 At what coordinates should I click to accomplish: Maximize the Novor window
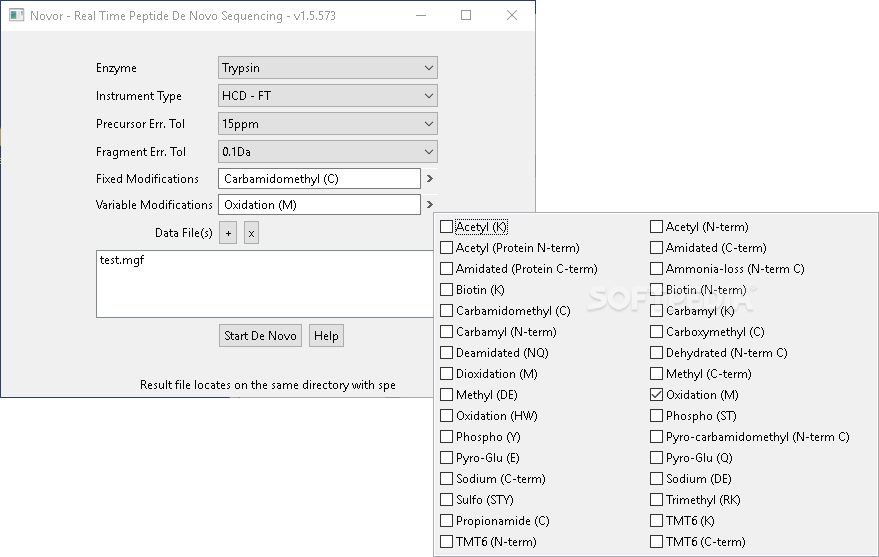coord(466,15)
